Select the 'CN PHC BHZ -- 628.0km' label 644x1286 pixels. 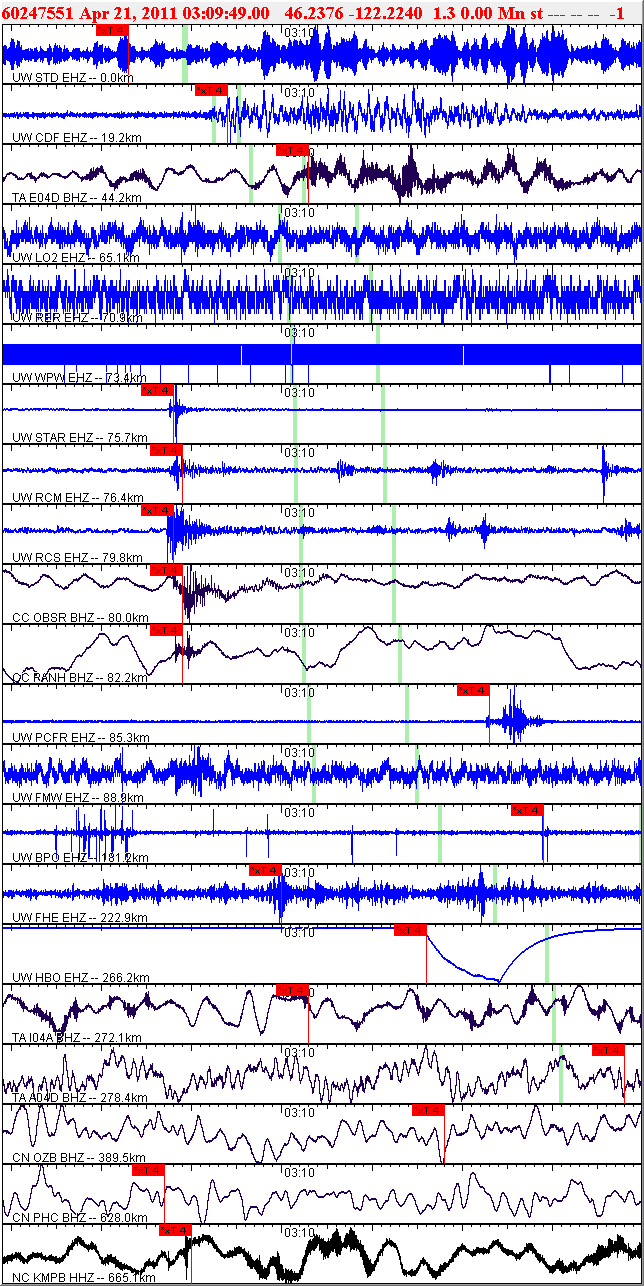click(x=80, y=1217)
